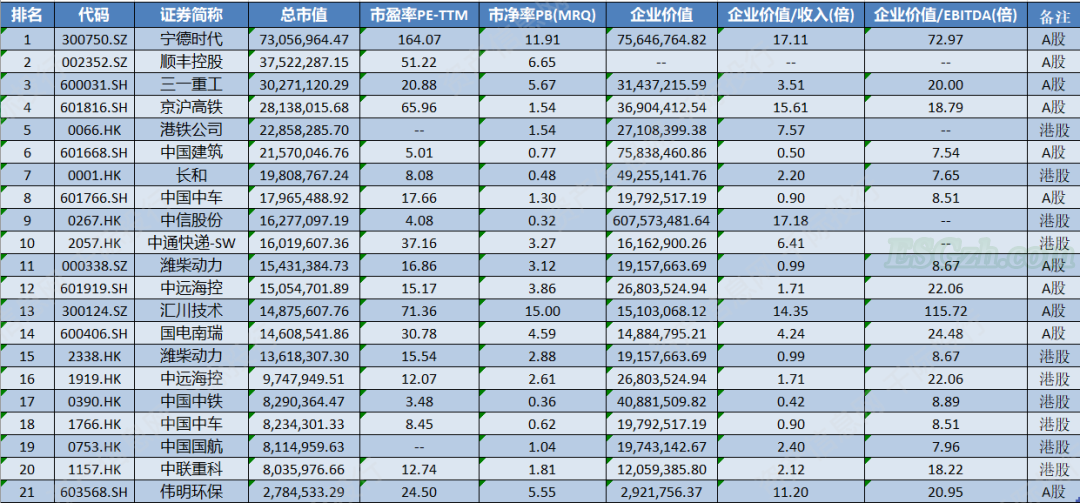Click the 三一重工 name cell

tap(191, 85)
